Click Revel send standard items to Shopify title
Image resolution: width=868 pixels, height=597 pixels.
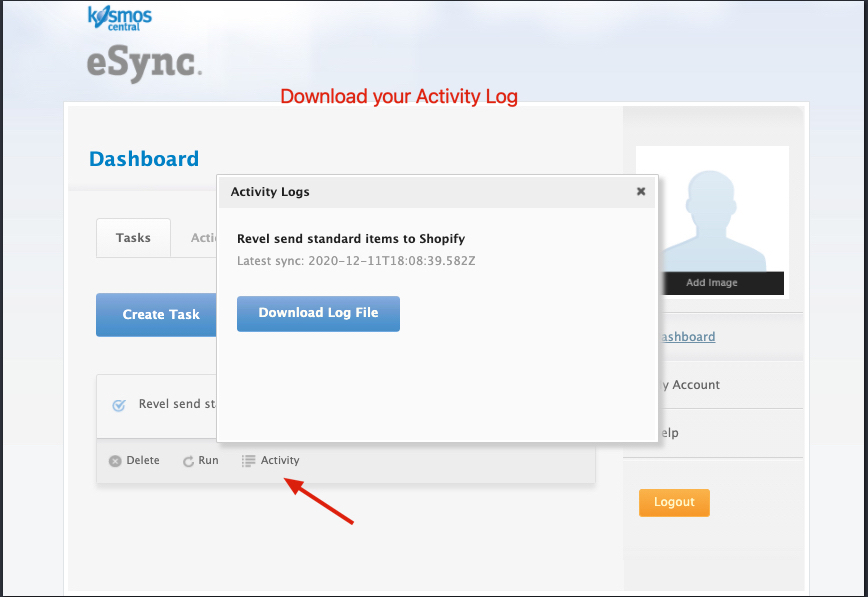(351, 239)
